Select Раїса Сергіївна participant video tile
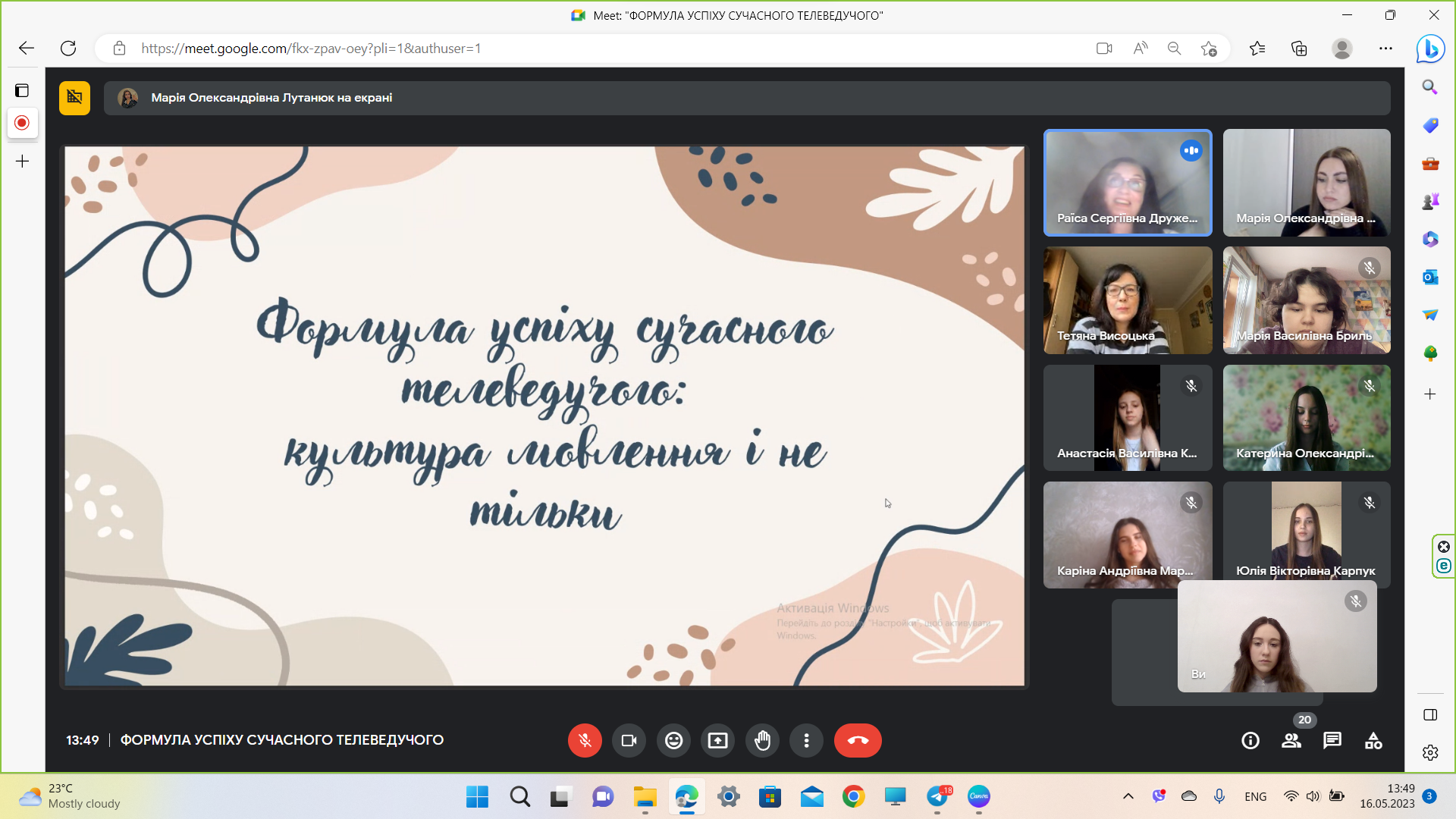 pos(1127,183)
